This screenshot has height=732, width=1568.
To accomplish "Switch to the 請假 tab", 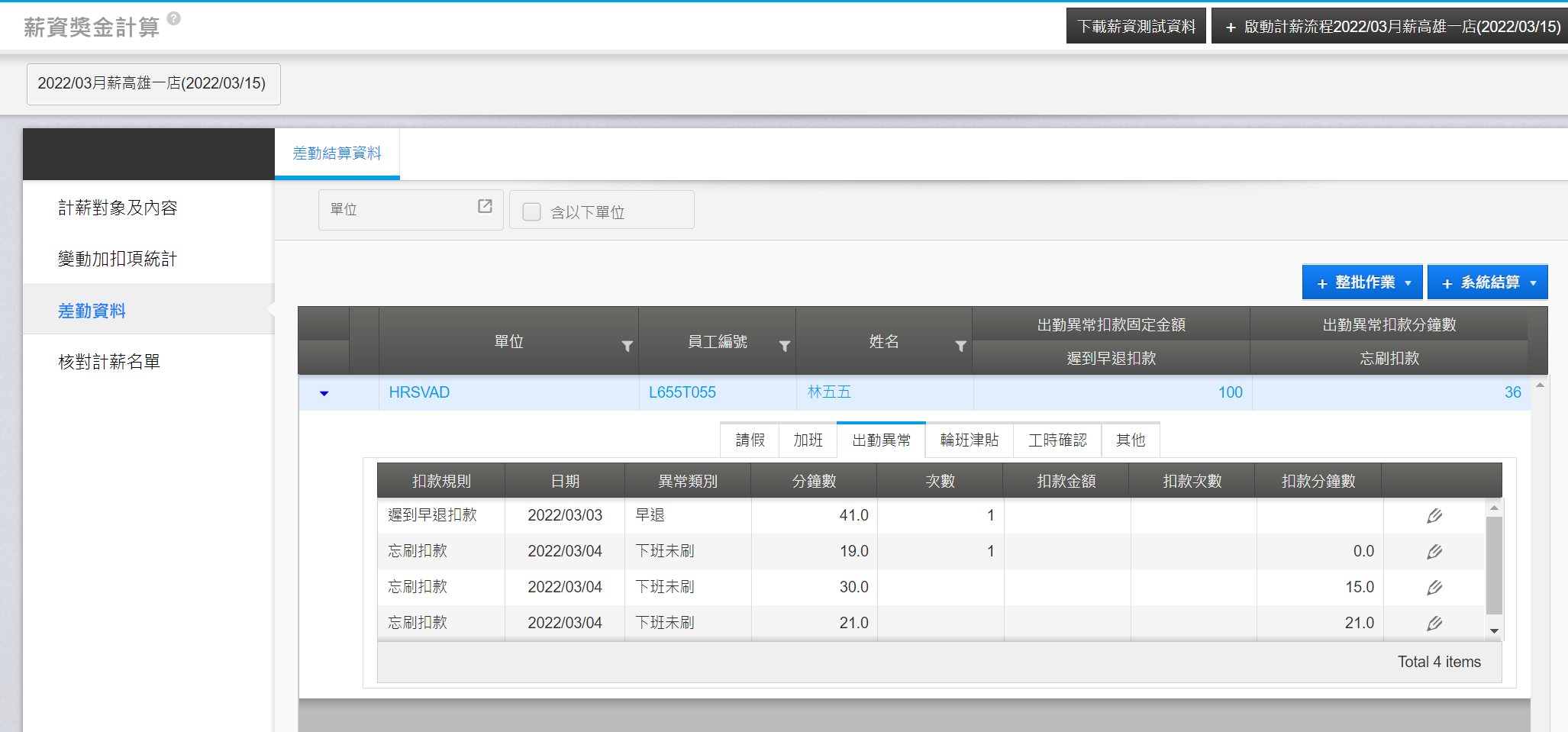I will click(750, 440).
